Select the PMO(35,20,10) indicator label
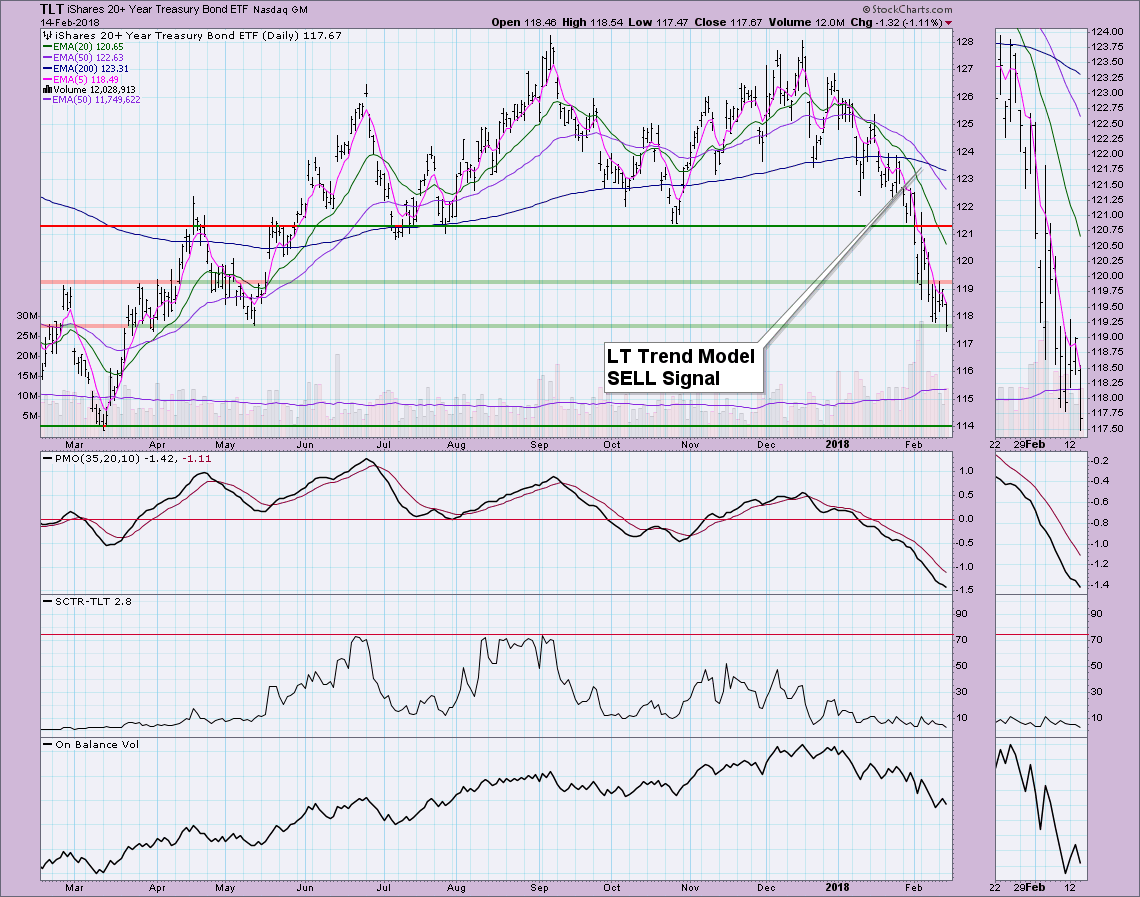This screenshot has height=897, width=1140. (x=98, y=457)
